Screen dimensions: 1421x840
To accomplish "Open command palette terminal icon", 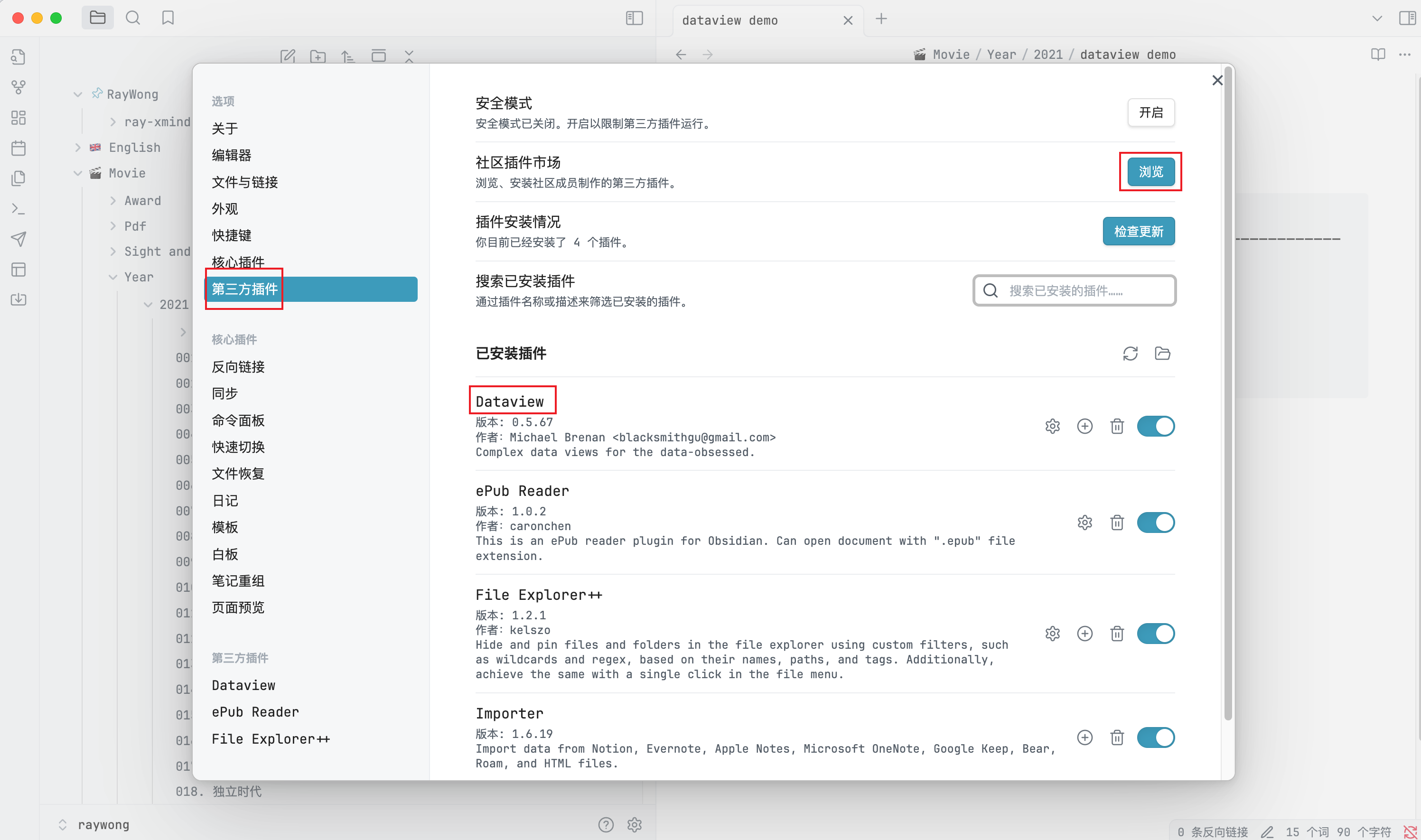I will pyautogui.click(x=19, y=208).
